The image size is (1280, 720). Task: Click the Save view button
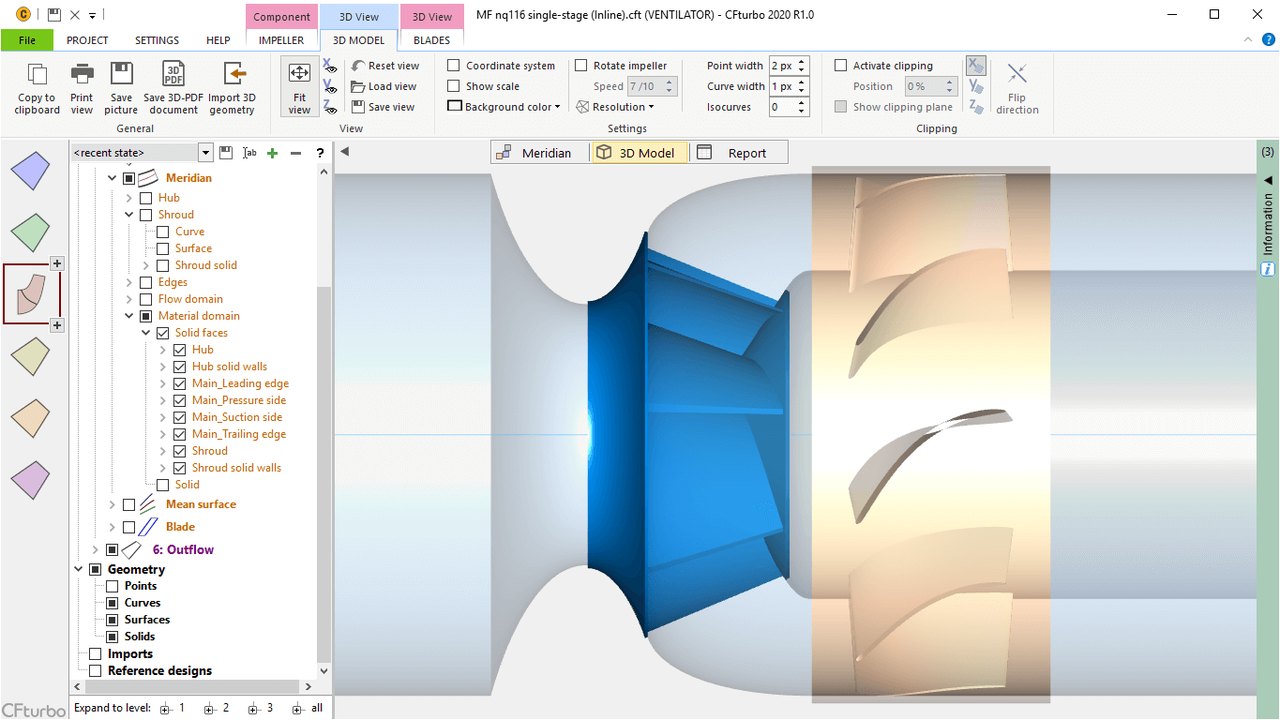(383, 107)
